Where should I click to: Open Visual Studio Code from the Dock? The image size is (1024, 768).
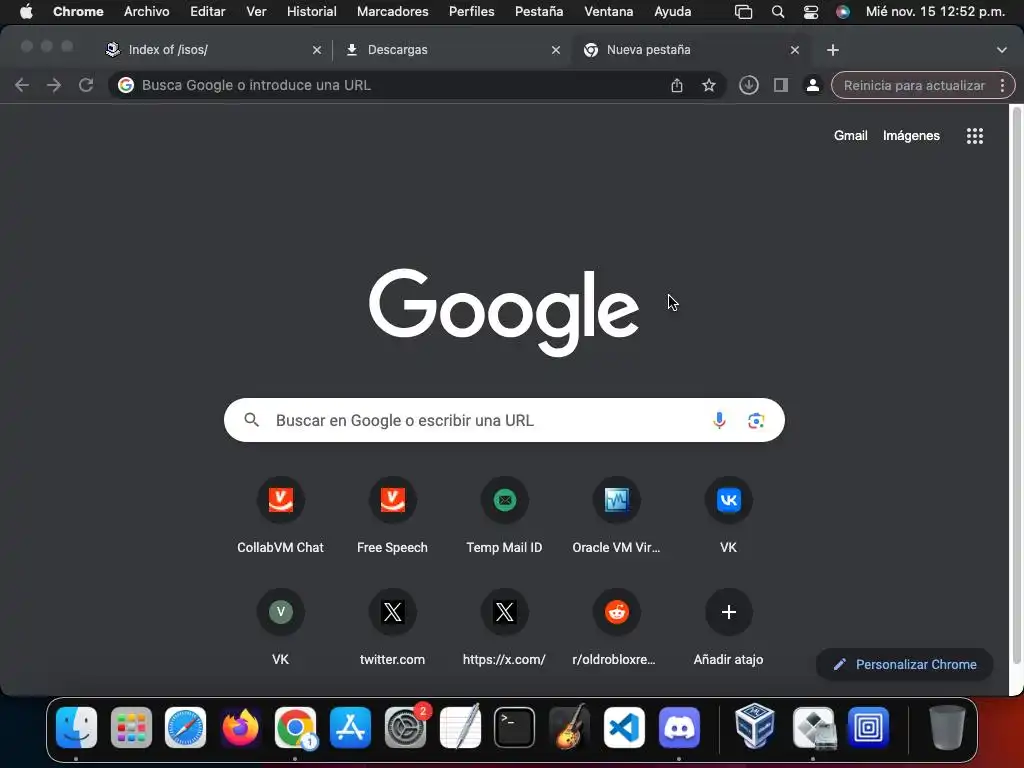point(624,727)
